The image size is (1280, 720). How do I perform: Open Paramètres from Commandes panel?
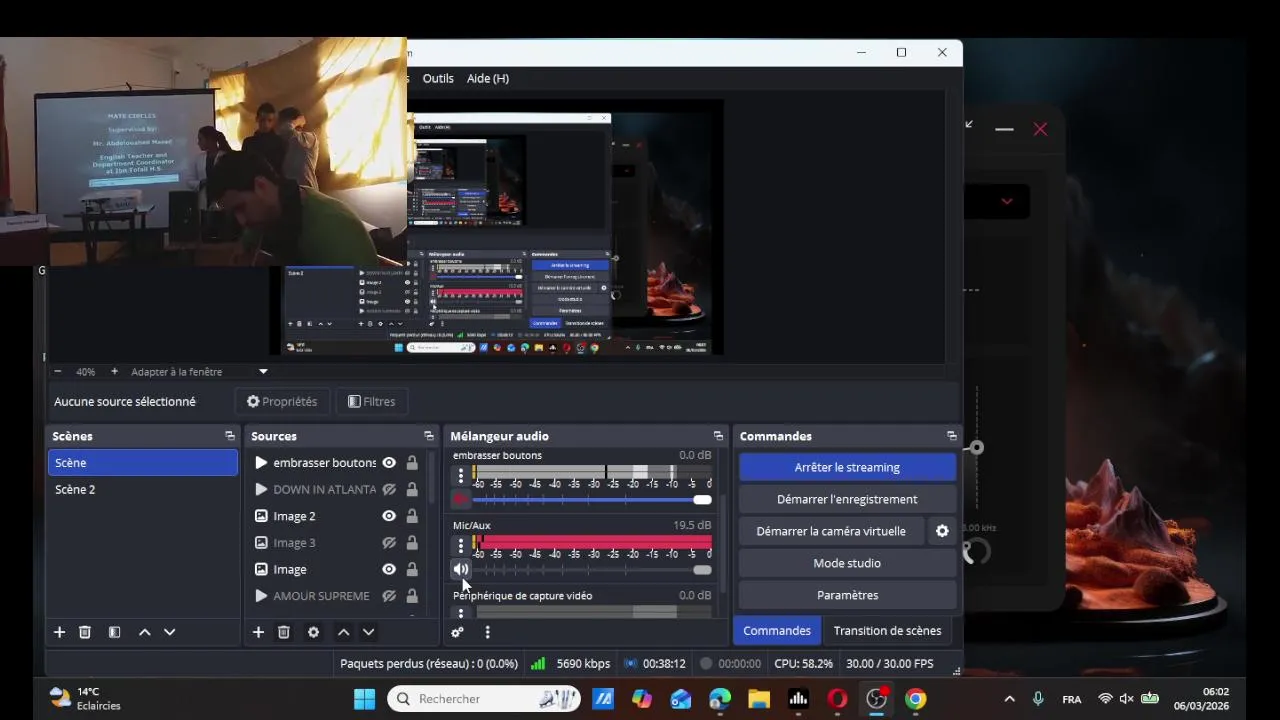pyautogui.click(x=847, y=595)
